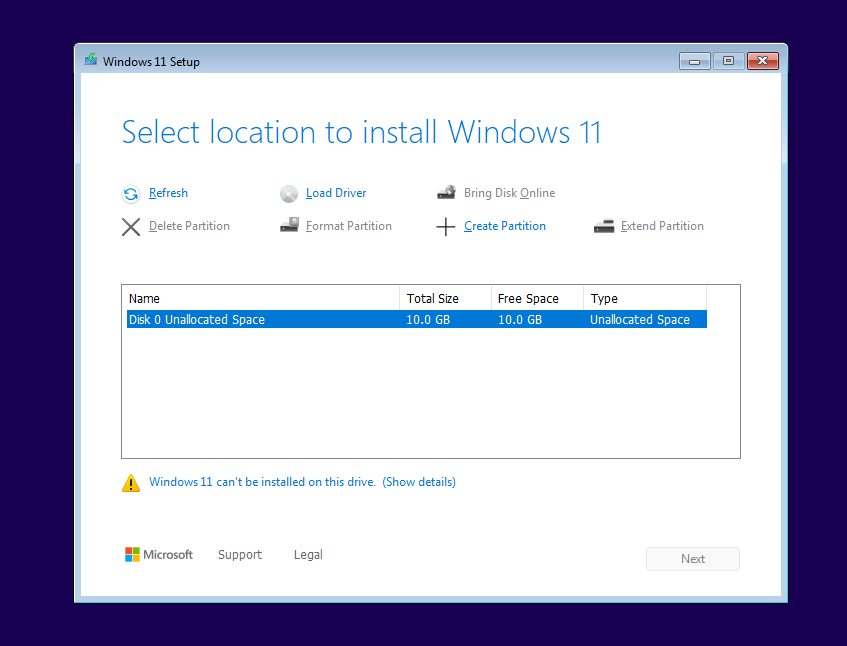847x646 pixels.
Task: Sort by the Free Space column header
Action: [537, 298]
